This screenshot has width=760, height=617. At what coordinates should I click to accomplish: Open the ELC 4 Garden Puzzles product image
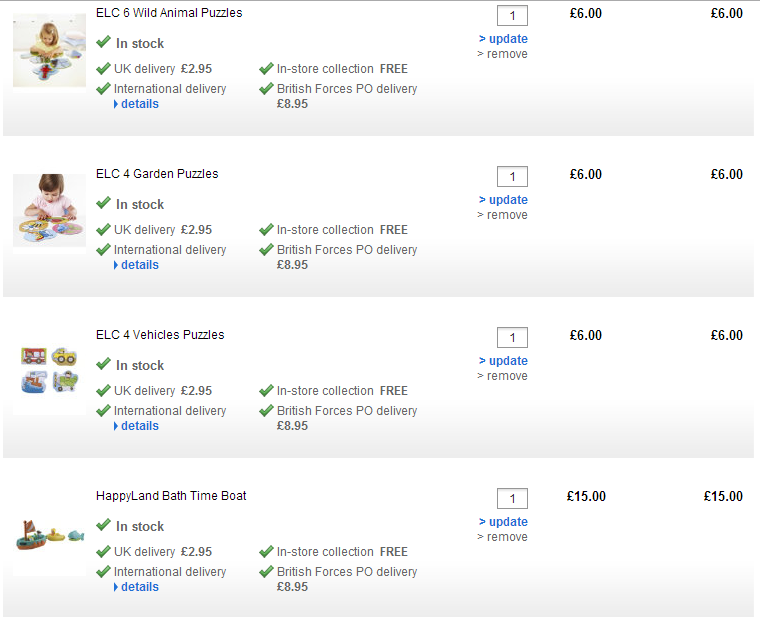(49, 210)
